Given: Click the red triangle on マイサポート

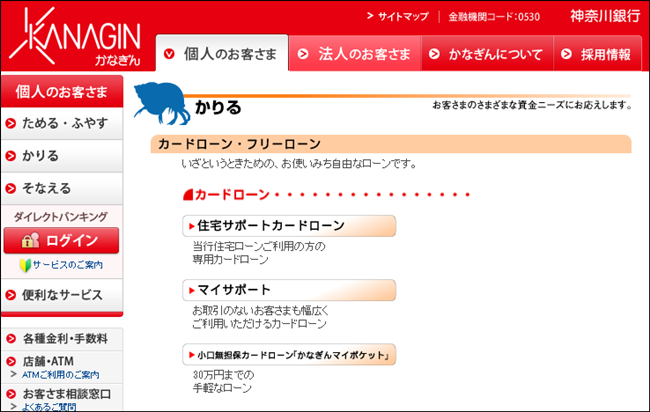Looking at the screenshot, I should 192,291.
